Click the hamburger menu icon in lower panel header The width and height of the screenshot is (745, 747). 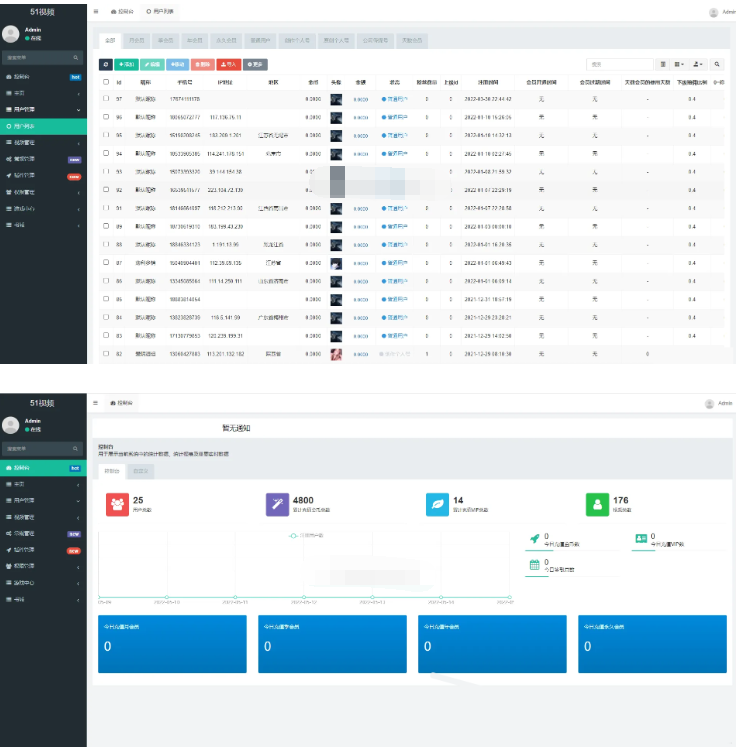point(96,402)
